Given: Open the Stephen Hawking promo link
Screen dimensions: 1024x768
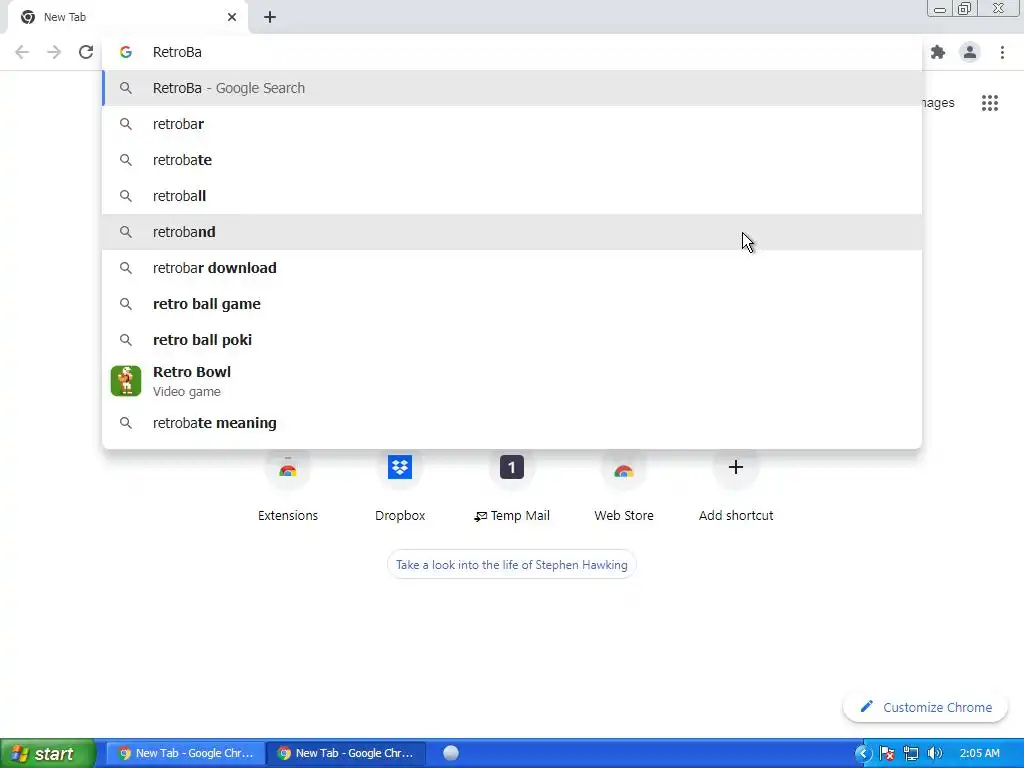Looking at the screenshot, I should (x=512, y=565).
